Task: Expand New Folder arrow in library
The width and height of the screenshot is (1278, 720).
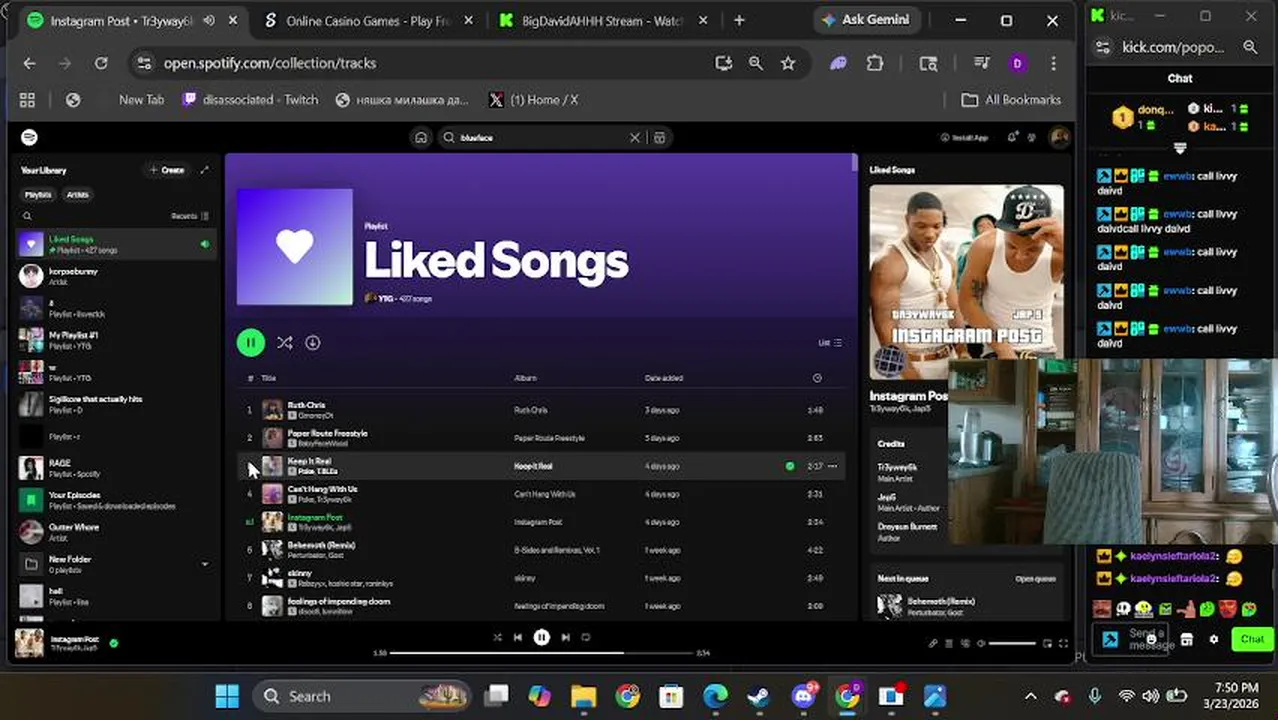Action: tap(204, 564)
